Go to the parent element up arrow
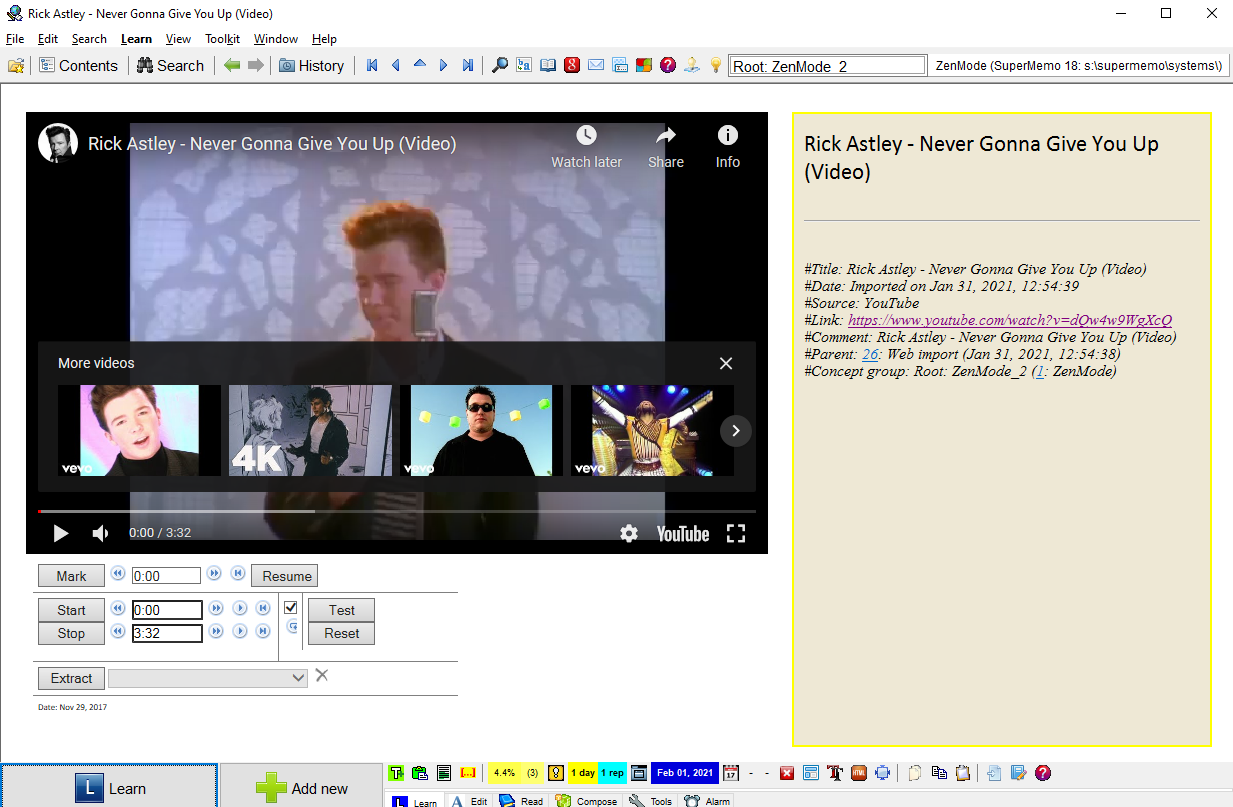The width and height of the screenshot is (1233, 807). (x=419, y=65)
